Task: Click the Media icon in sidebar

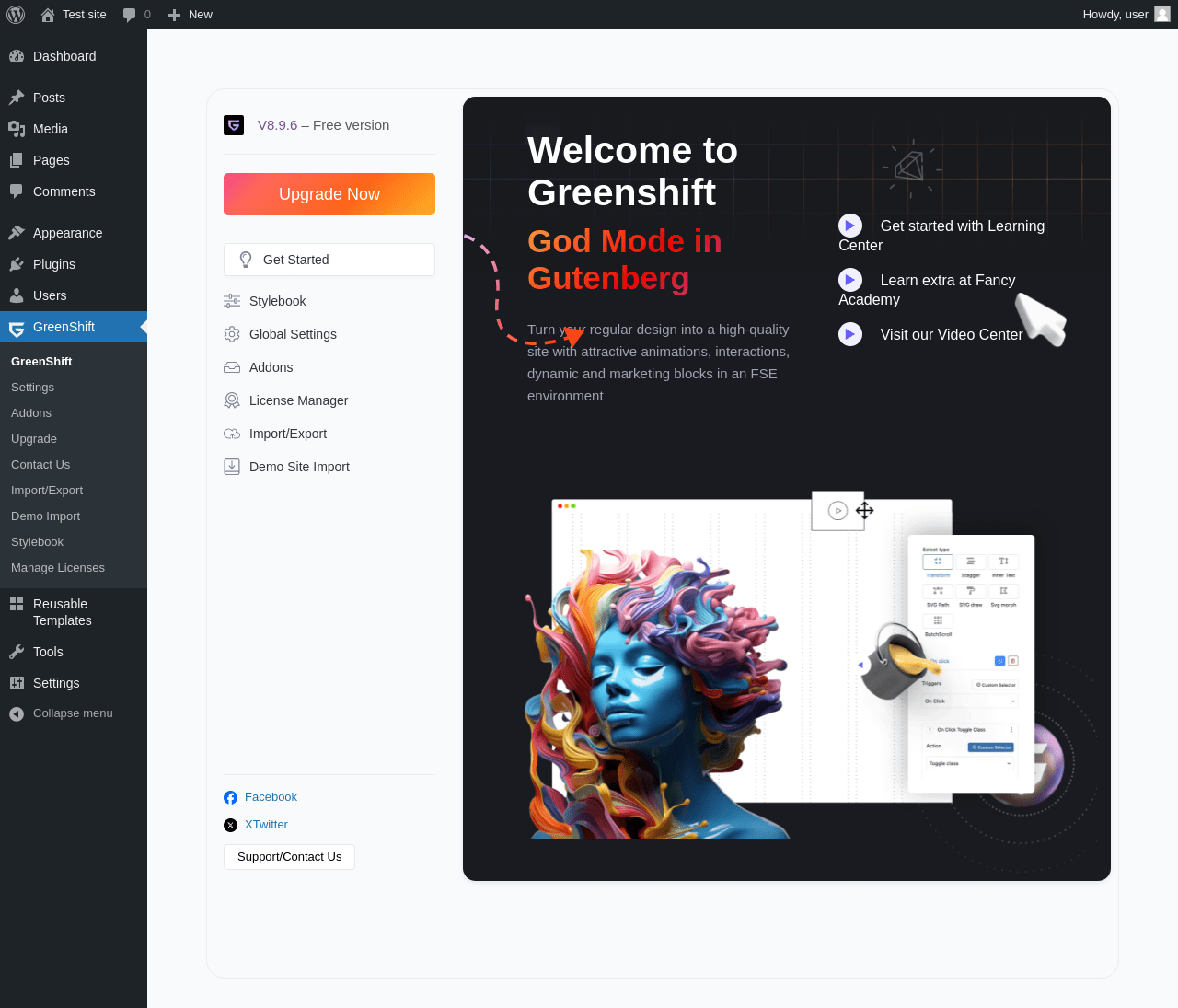Action: [x=17, y=129]
